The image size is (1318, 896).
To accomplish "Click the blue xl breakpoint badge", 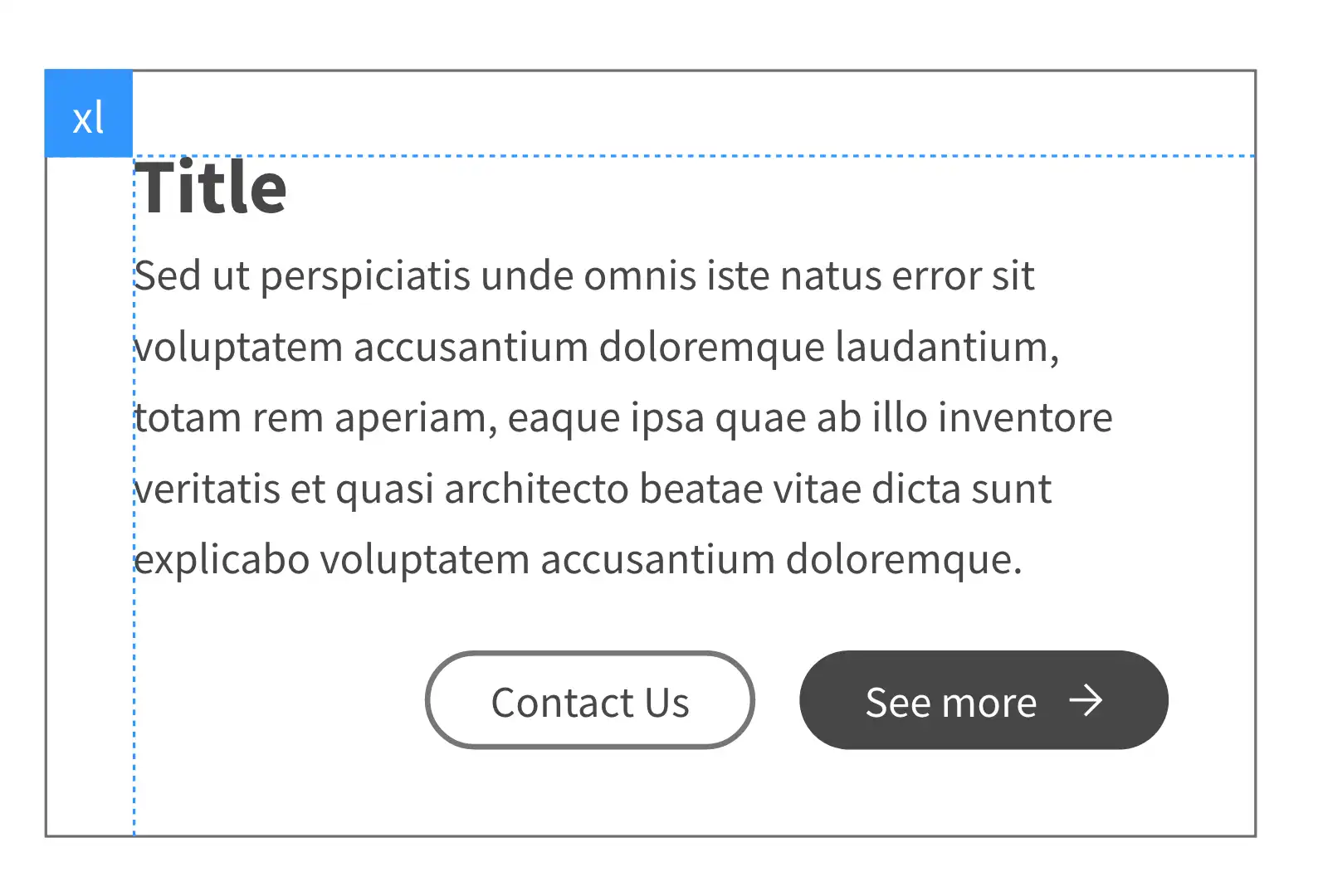I will point(89,114).
